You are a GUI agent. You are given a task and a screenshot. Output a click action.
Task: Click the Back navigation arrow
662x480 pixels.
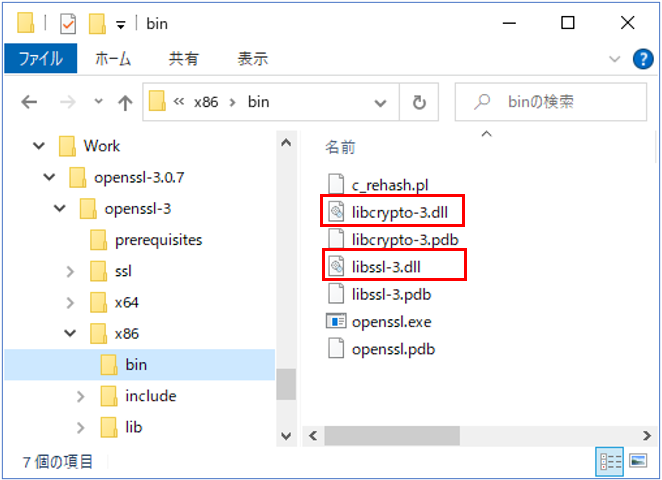[x=29, y=102]
